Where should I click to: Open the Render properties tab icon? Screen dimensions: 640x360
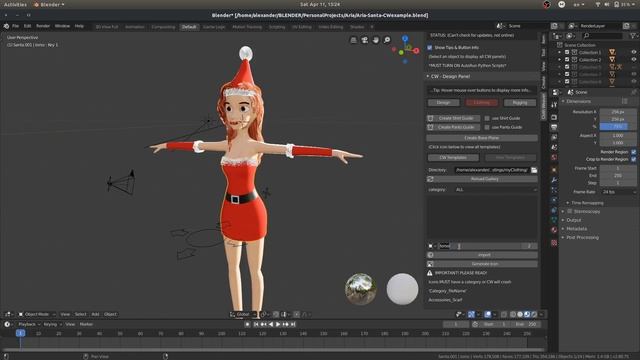[554, 117]
